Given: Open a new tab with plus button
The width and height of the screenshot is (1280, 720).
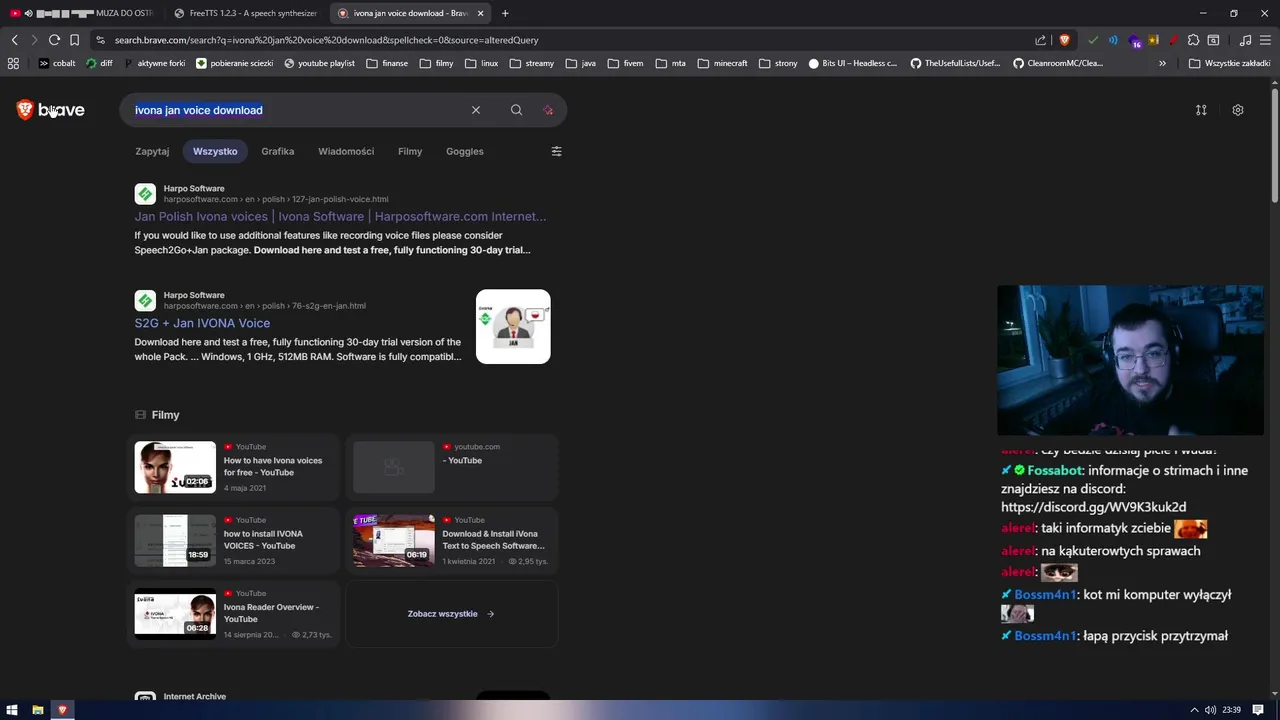Looking at the screenshot, I should [x=505, y=13].
